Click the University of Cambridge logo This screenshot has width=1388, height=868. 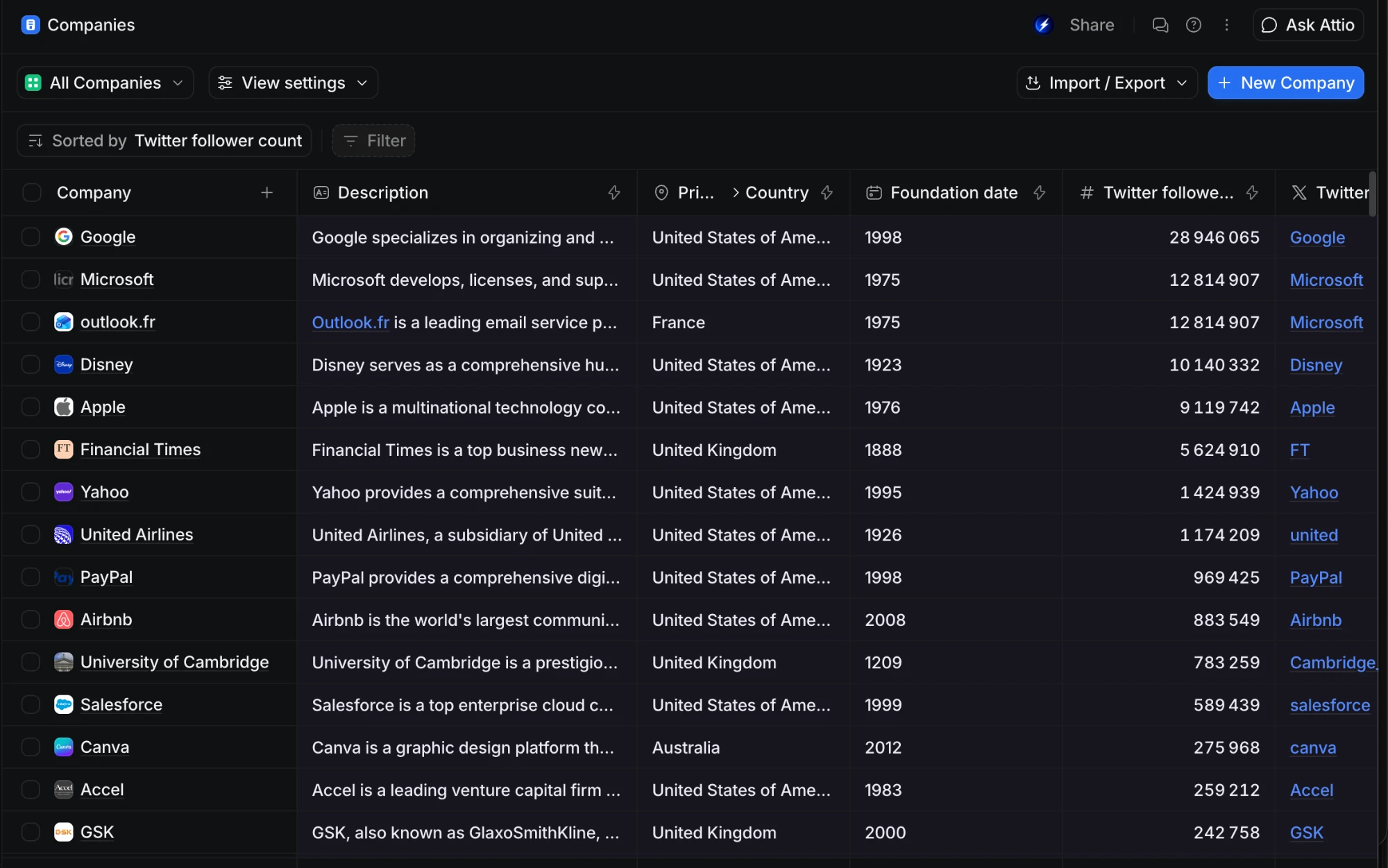point(64,662)
